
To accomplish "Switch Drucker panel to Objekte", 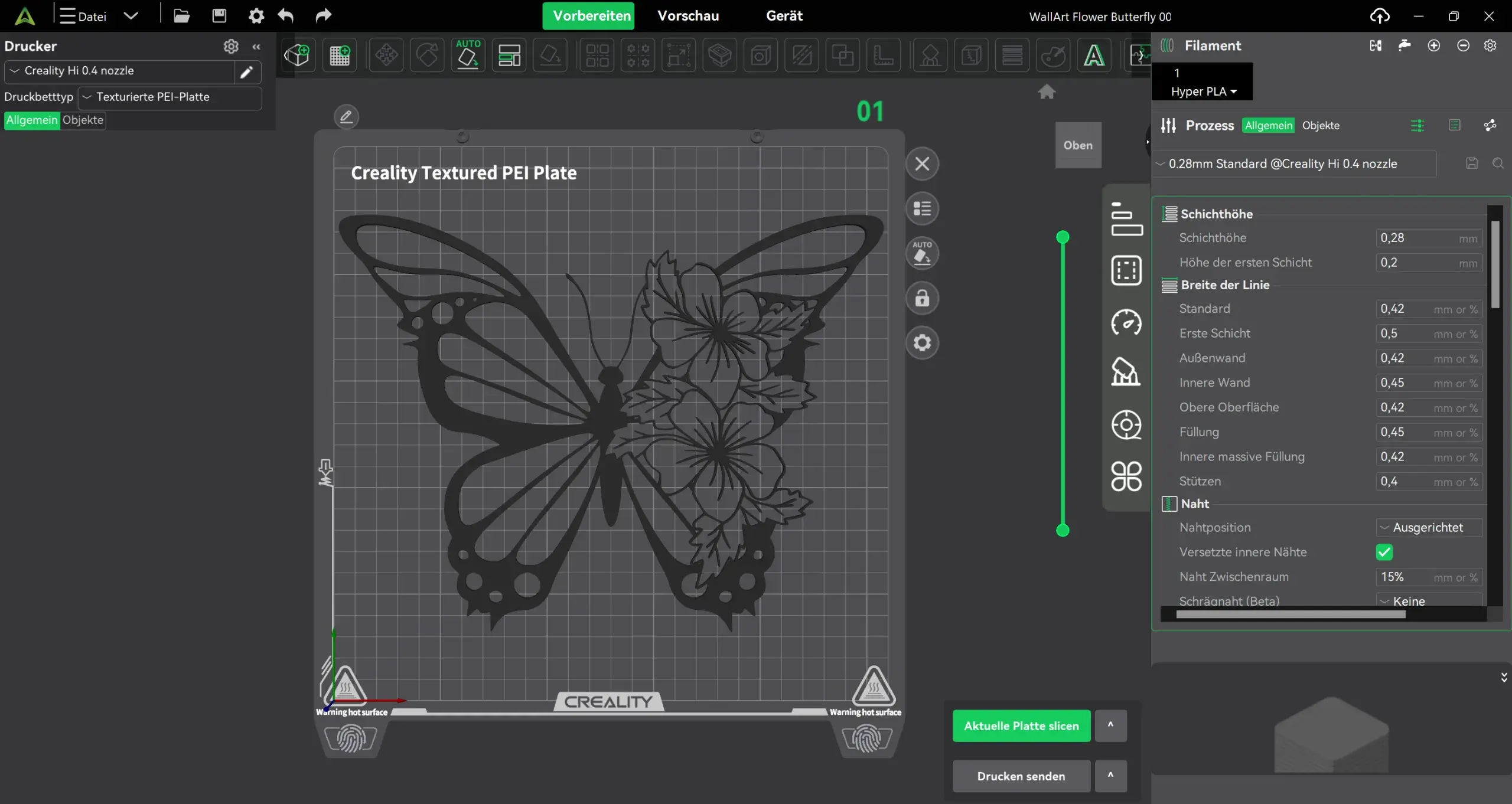I will click(x=83, y=120).
